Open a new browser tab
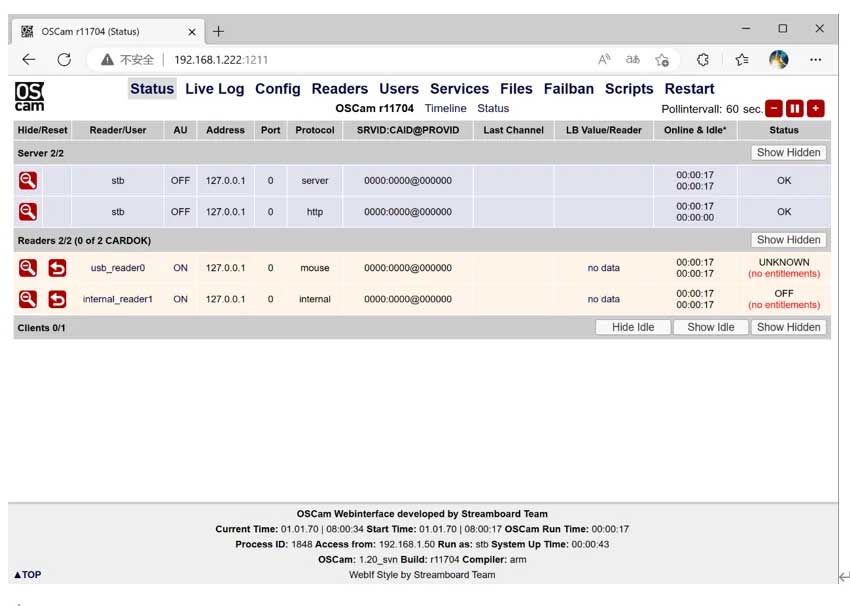The image size is (850, 606). pyautogui.click(x=218, y=31)
